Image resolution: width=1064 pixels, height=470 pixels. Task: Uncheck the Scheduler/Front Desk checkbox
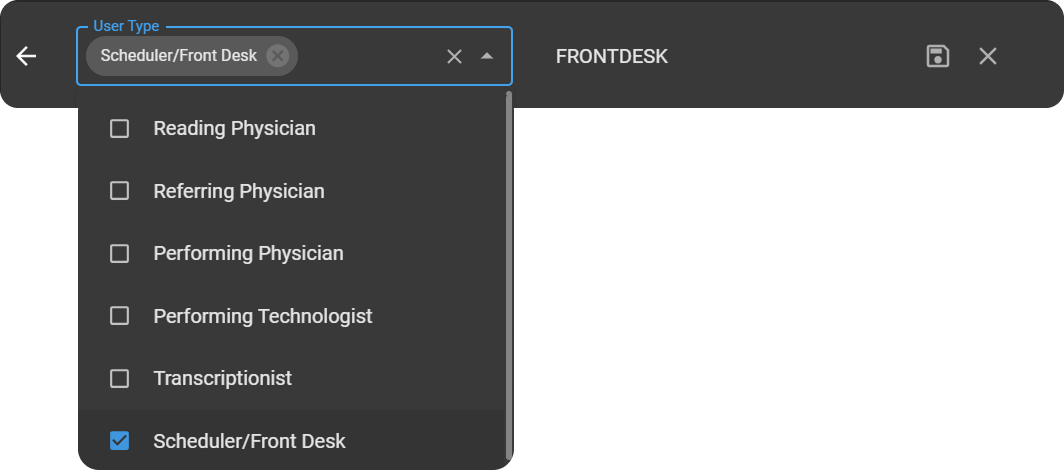point(119,441)
